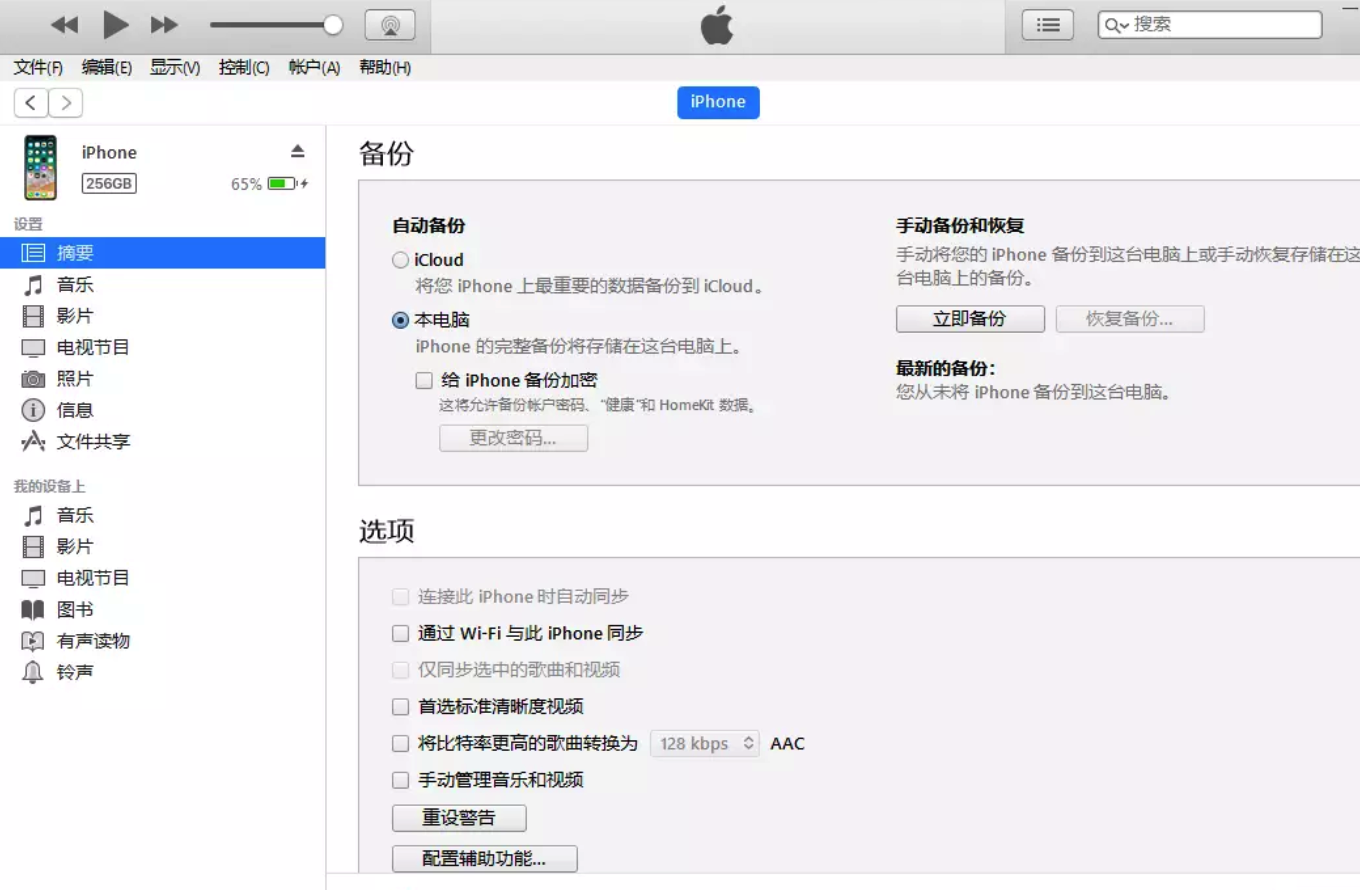Select the iCloud backup radio button
1360x890 pixels.
(400, 260)
